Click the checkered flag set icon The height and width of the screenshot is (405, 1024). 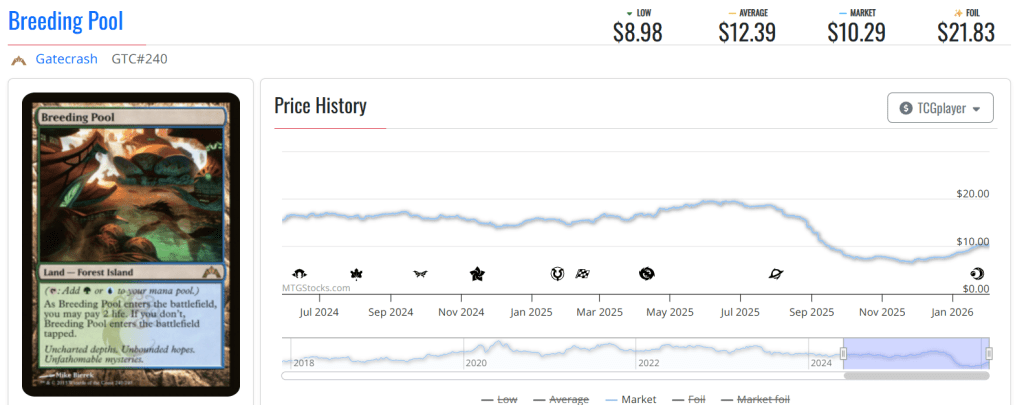pyautogui.click(x=581, y=273)
